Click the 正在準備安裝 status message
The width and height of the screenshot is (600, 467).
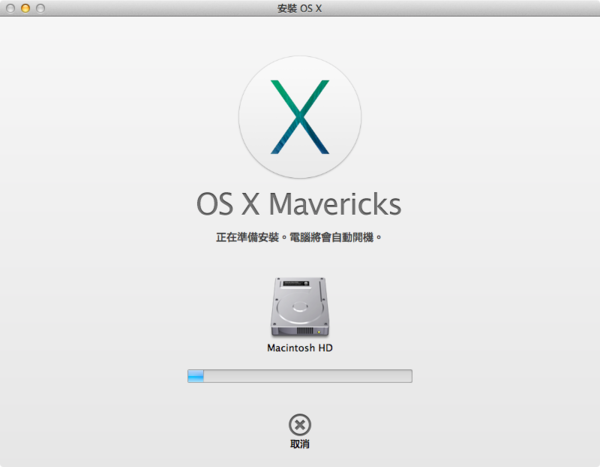pos(299,237)
